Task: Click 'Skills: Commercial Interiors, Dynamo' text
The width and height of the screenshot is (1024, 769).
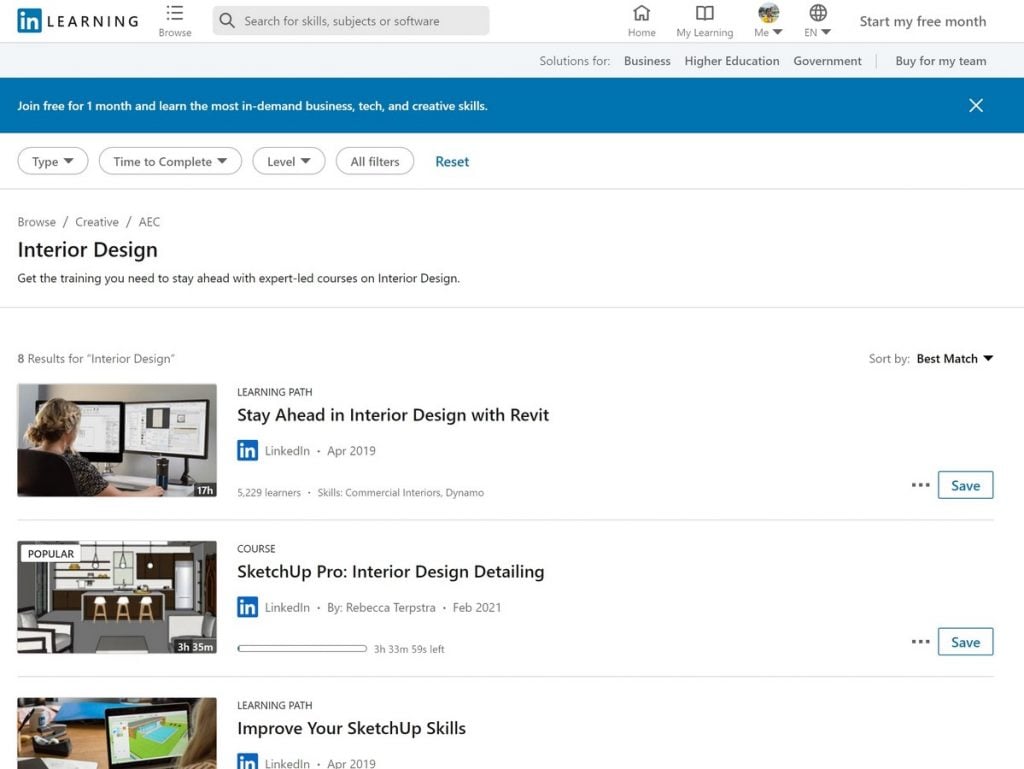Action: pyautogui.click(x=400, y=492)
